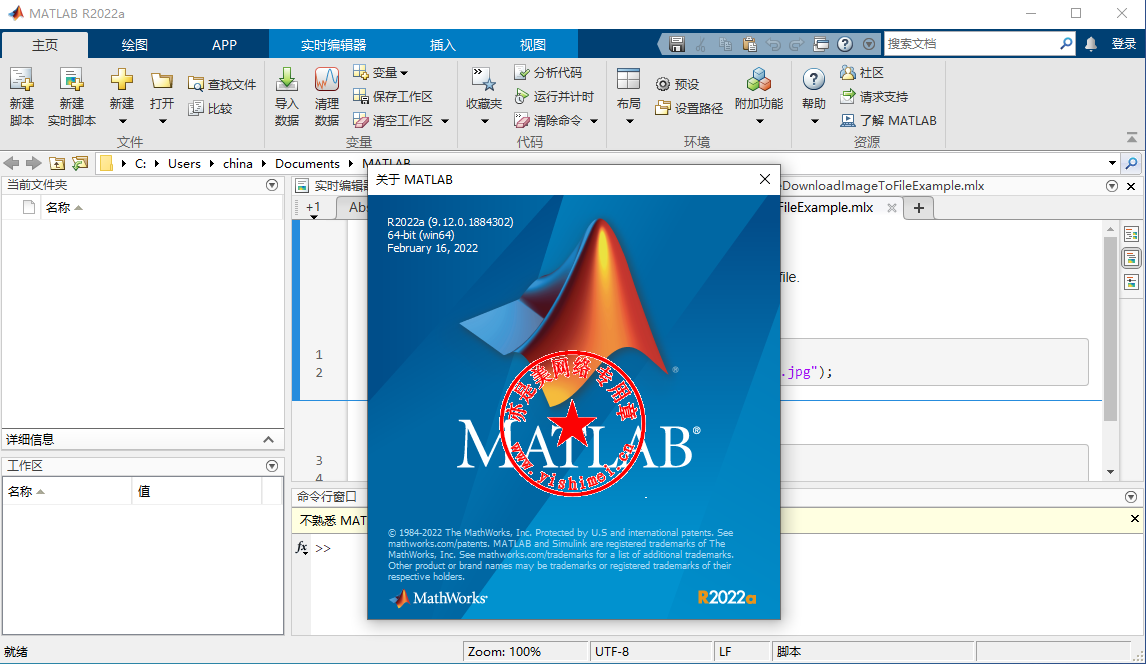Viewport: 1146px width, 664px height.
Task: Collapse the Details (详细信息) panel
Action: pos(268,439)
